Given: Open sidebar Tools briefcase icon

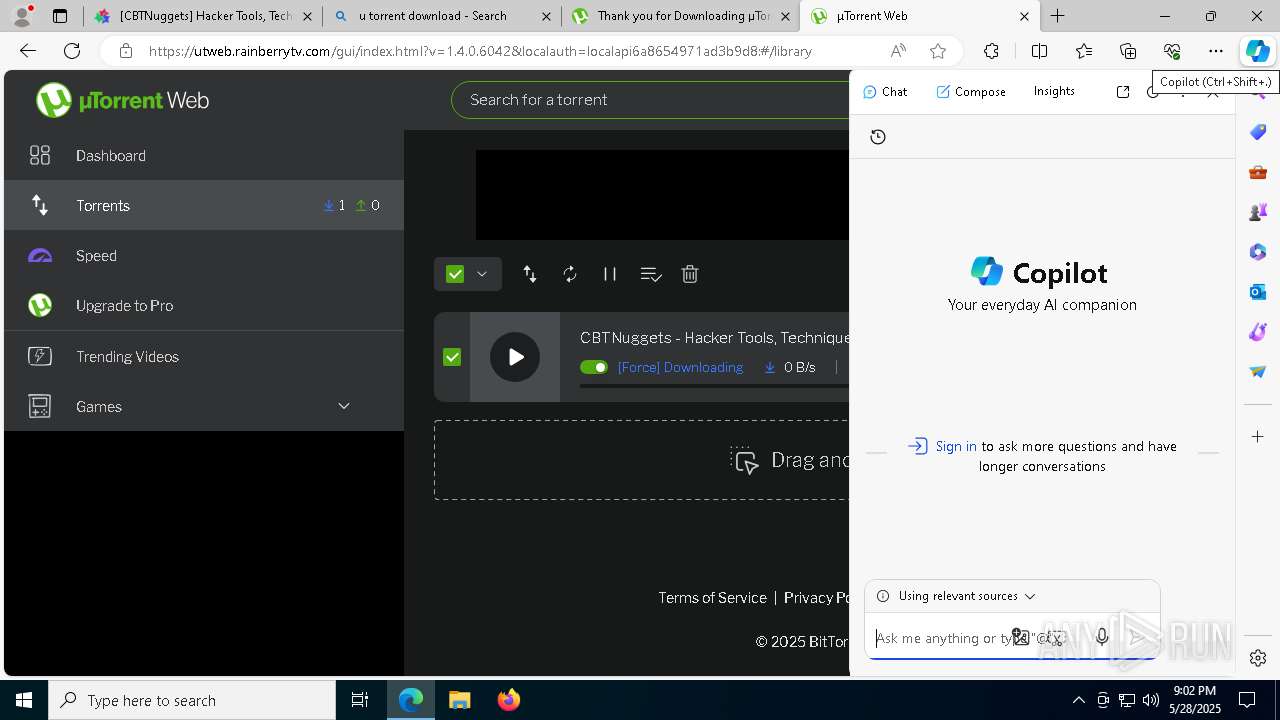Looking at the screenshot, I should pos(1258,172).
